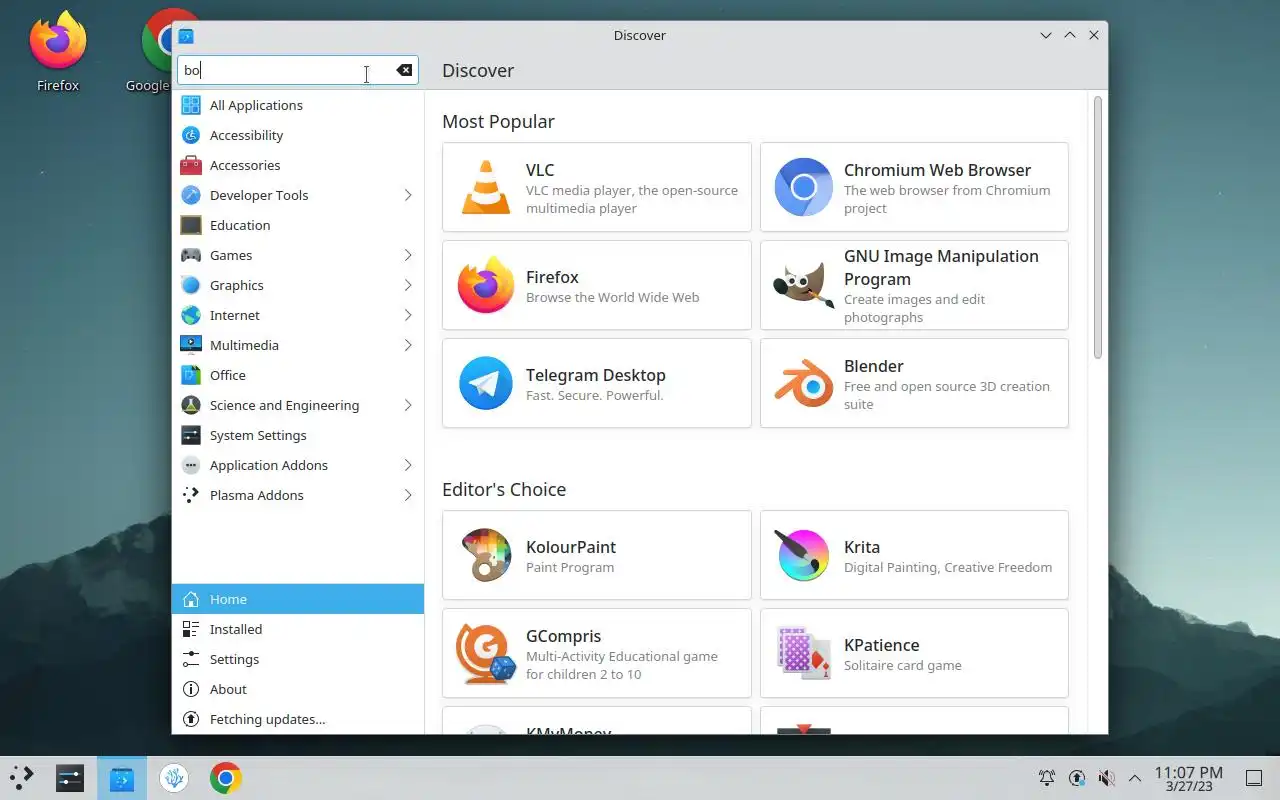Click the GIMP mascot icon
1280x800 pixels.
tap(803, 285)
